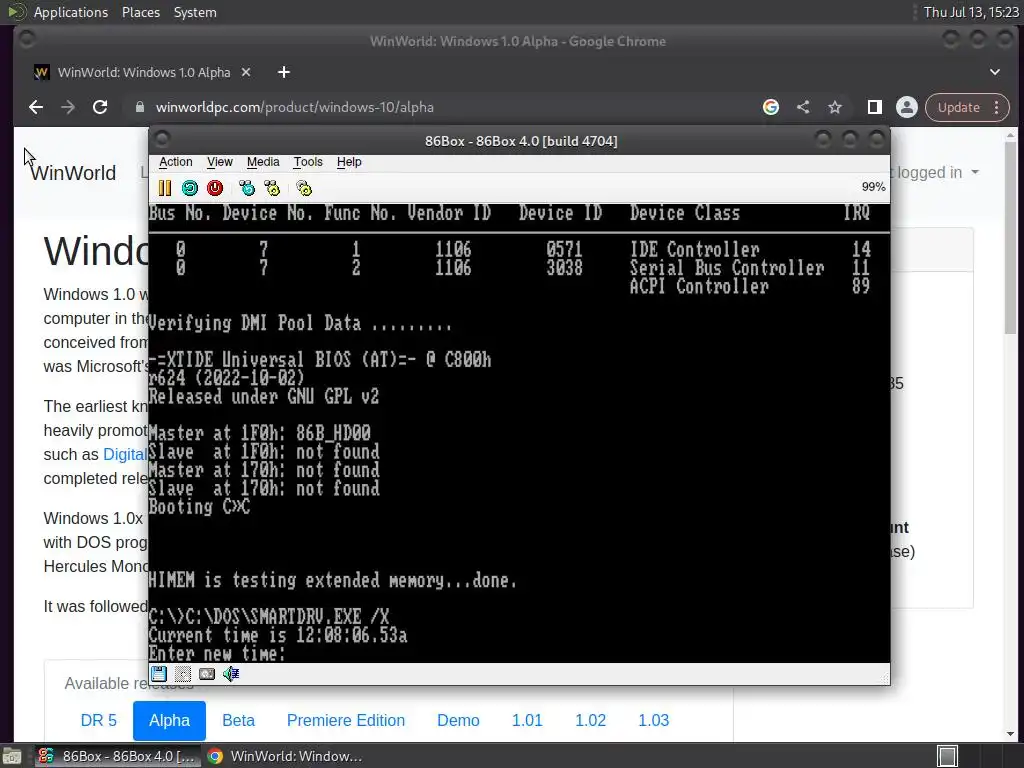
Task: Send Ctrl+Alt+Esc via toolbar icon
Action: (x=272, y=189)
